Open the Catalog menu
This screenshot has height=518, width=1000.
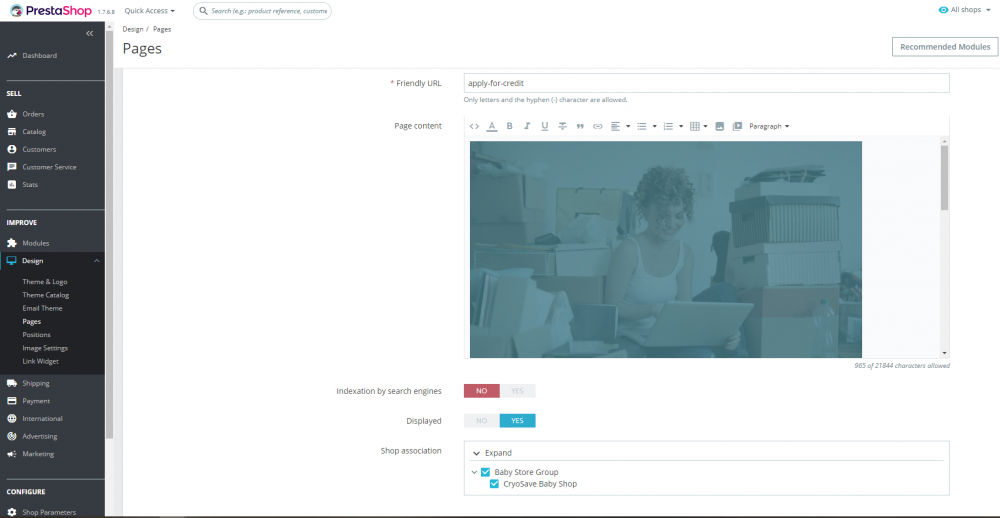tap(34, 132)
